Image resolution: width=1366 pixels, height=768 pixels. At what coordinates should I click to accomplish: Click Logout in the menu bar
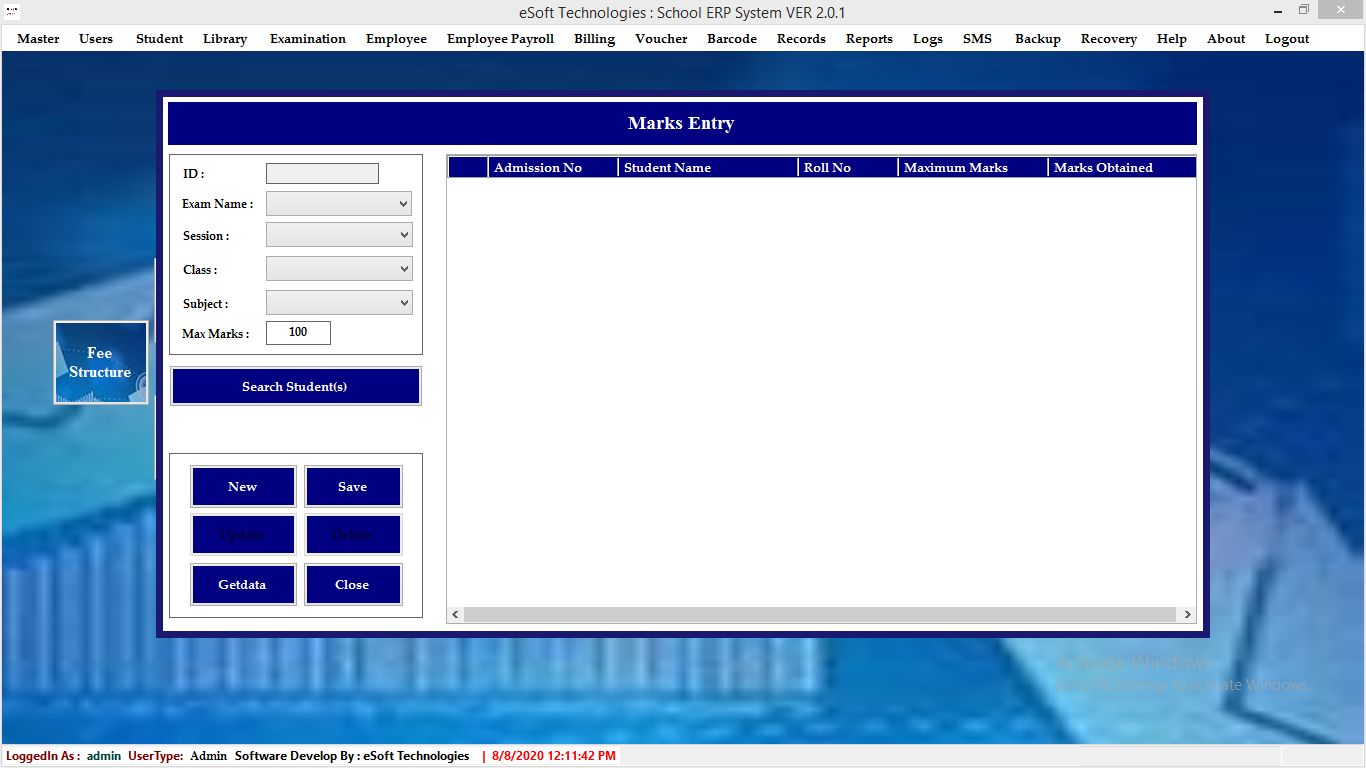point(1287,39)
